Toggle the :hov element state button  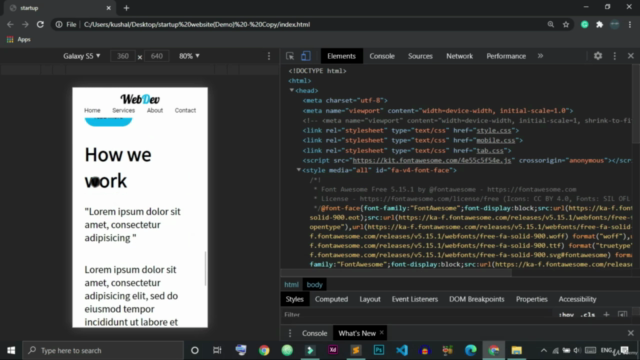[566, 315]
